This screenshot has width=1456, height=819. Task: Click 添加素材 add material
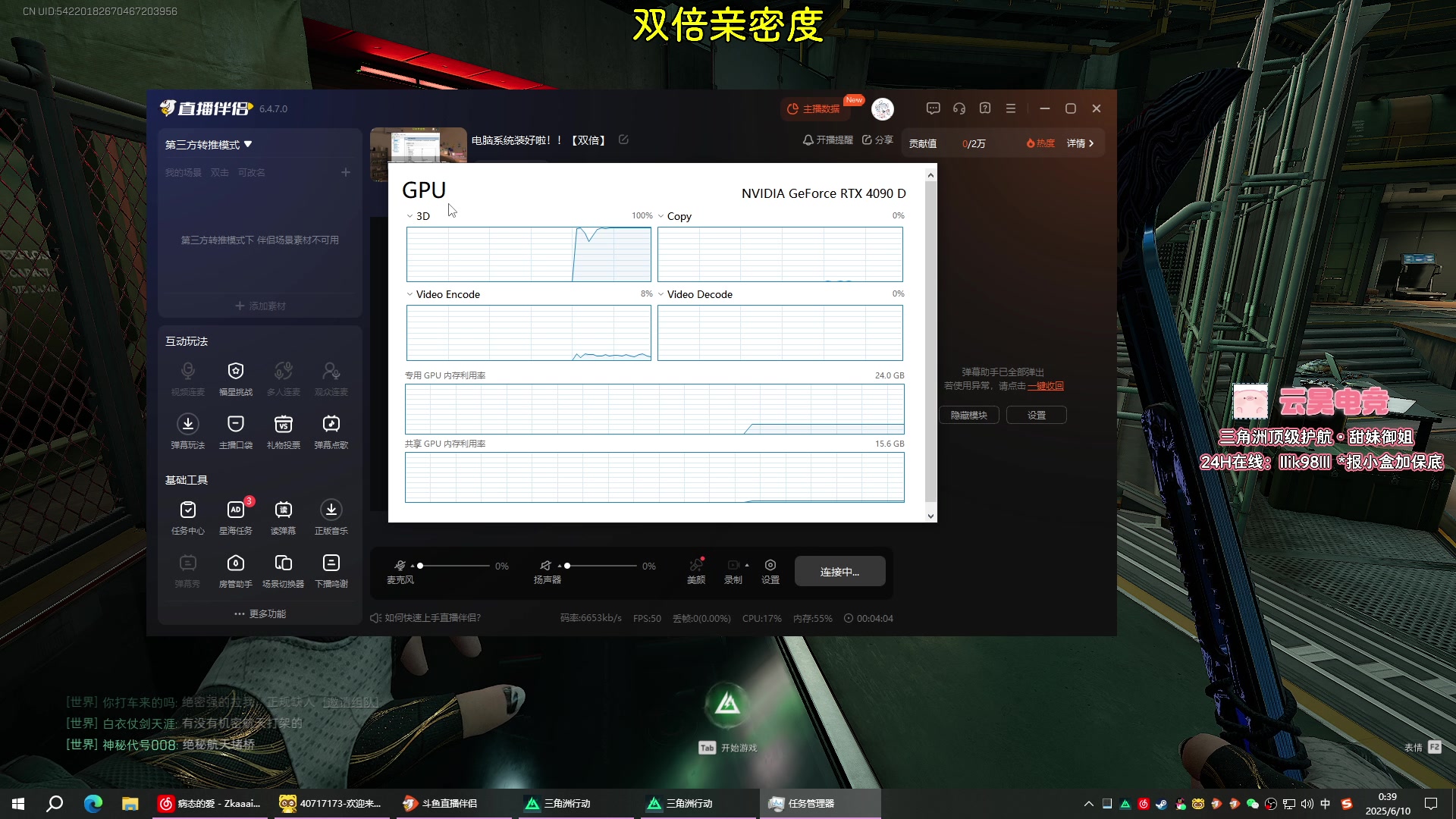[260, 306]
